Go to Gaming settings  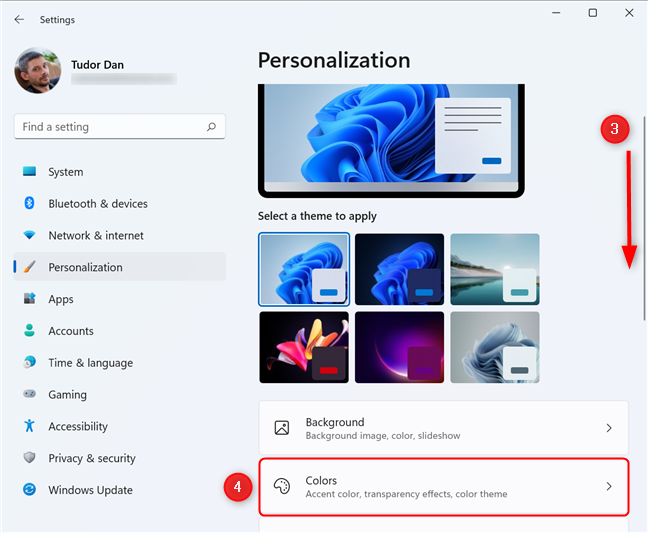click(x=120, y=394)
